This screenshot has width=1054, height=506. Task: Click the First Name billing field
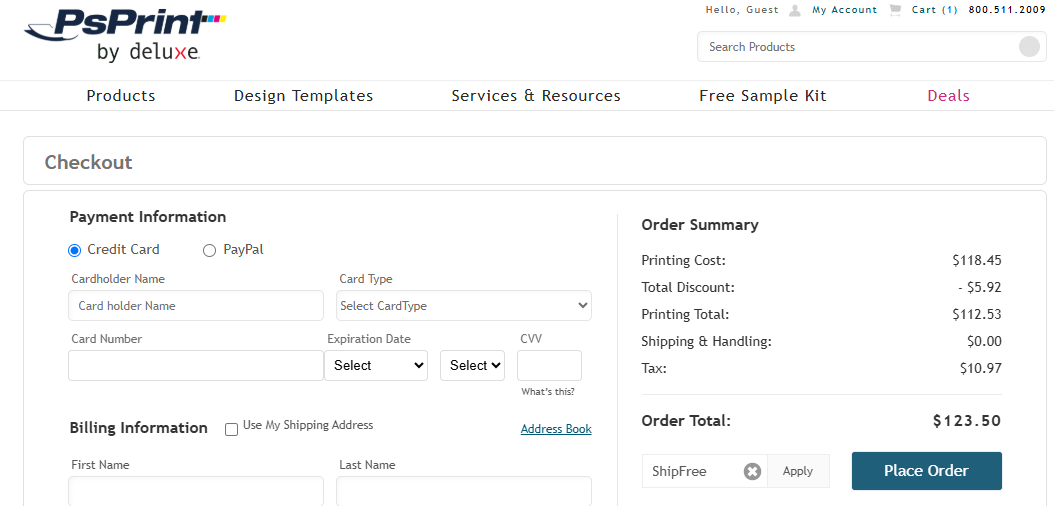(196, 491)
